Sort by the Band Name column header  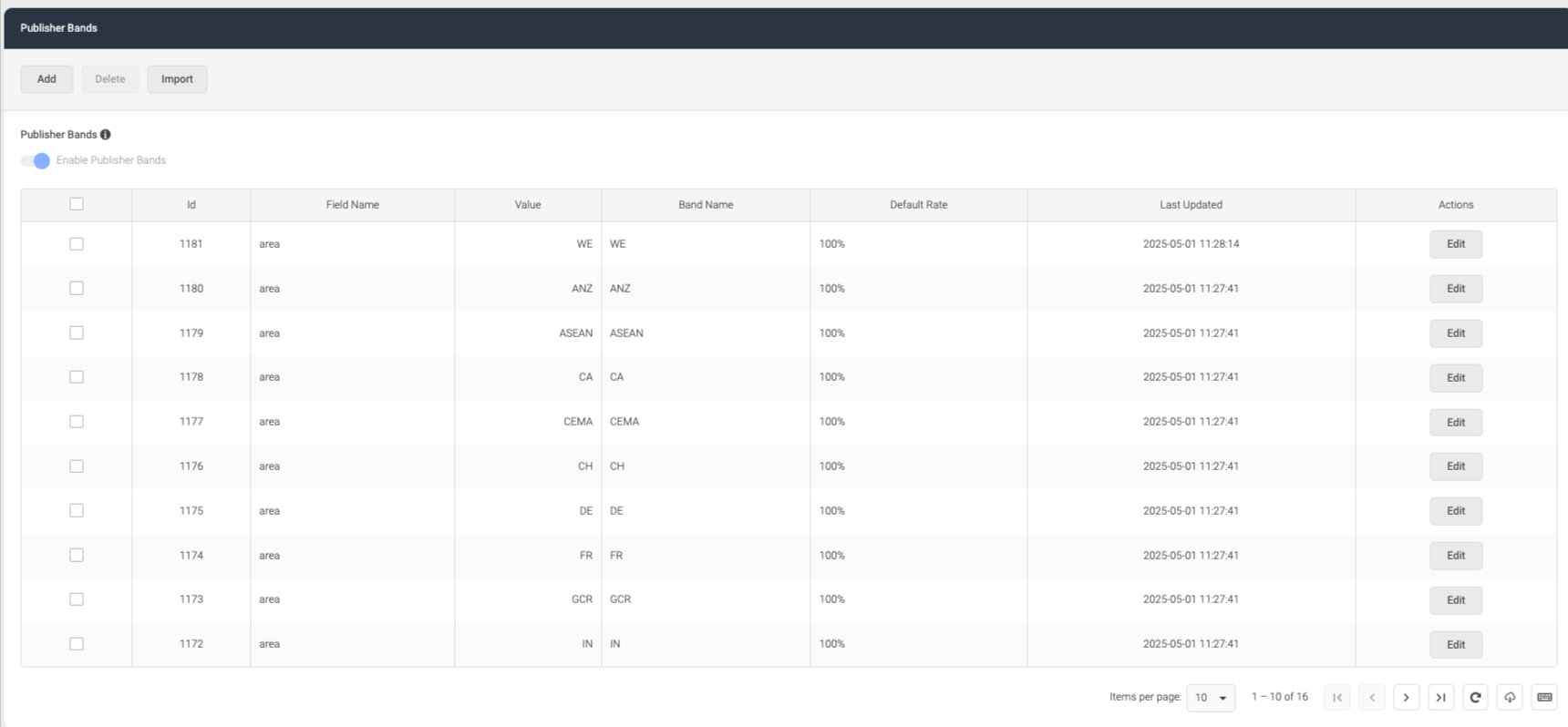(x=706, y=205)
